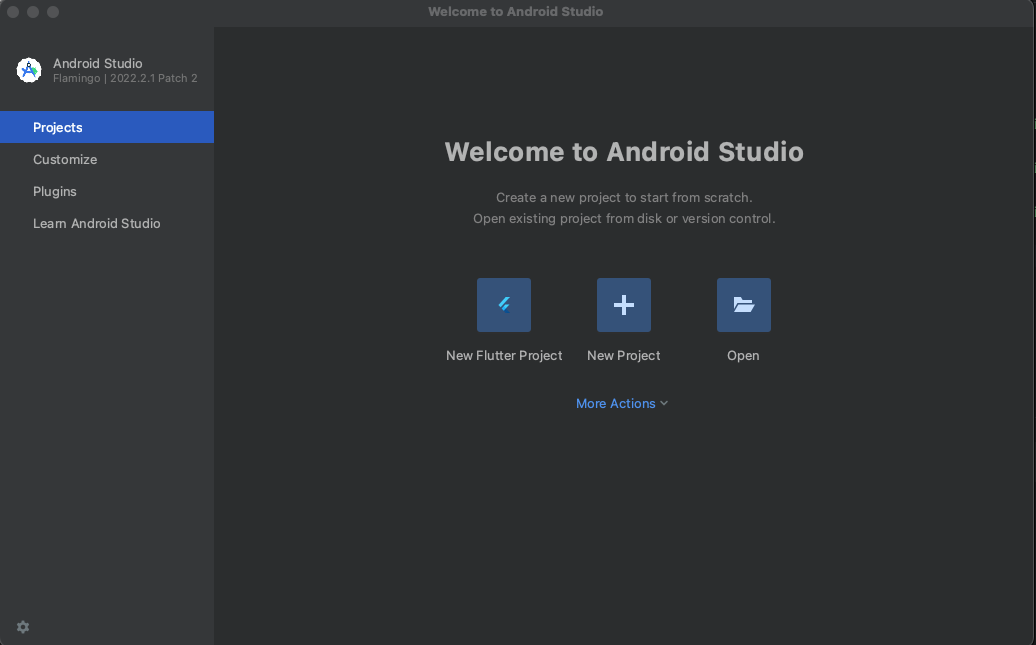Image resolution: width=1036 pixels, height=645 pixels.
Task: Click the Open folder icon
Action: coord(743,305)
